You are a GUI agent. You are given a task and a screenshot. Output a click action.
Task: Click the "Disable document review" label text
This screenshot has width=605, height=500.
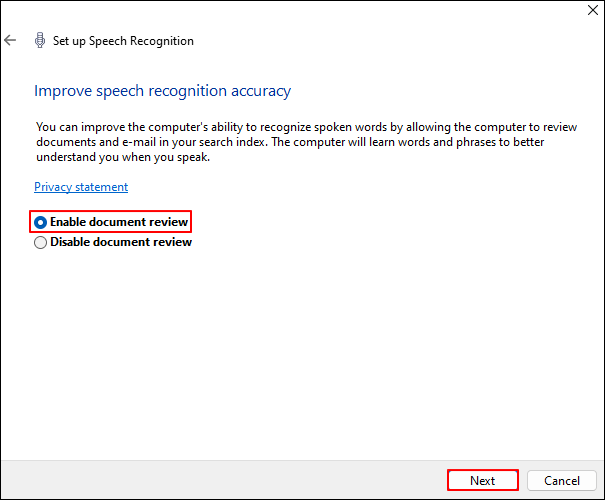coord(121,242)
